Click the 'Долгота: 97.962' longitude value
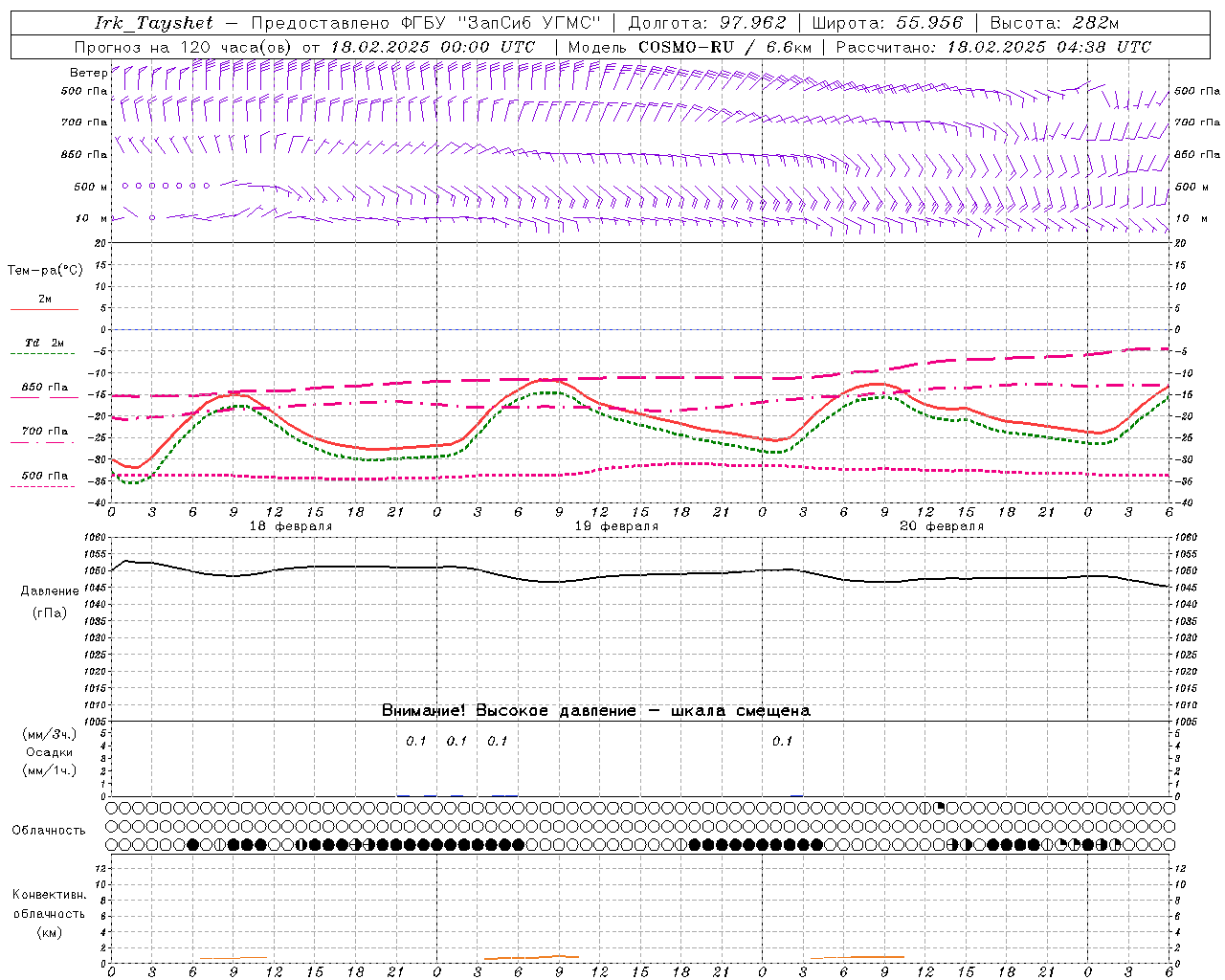 tap(706, 23)
